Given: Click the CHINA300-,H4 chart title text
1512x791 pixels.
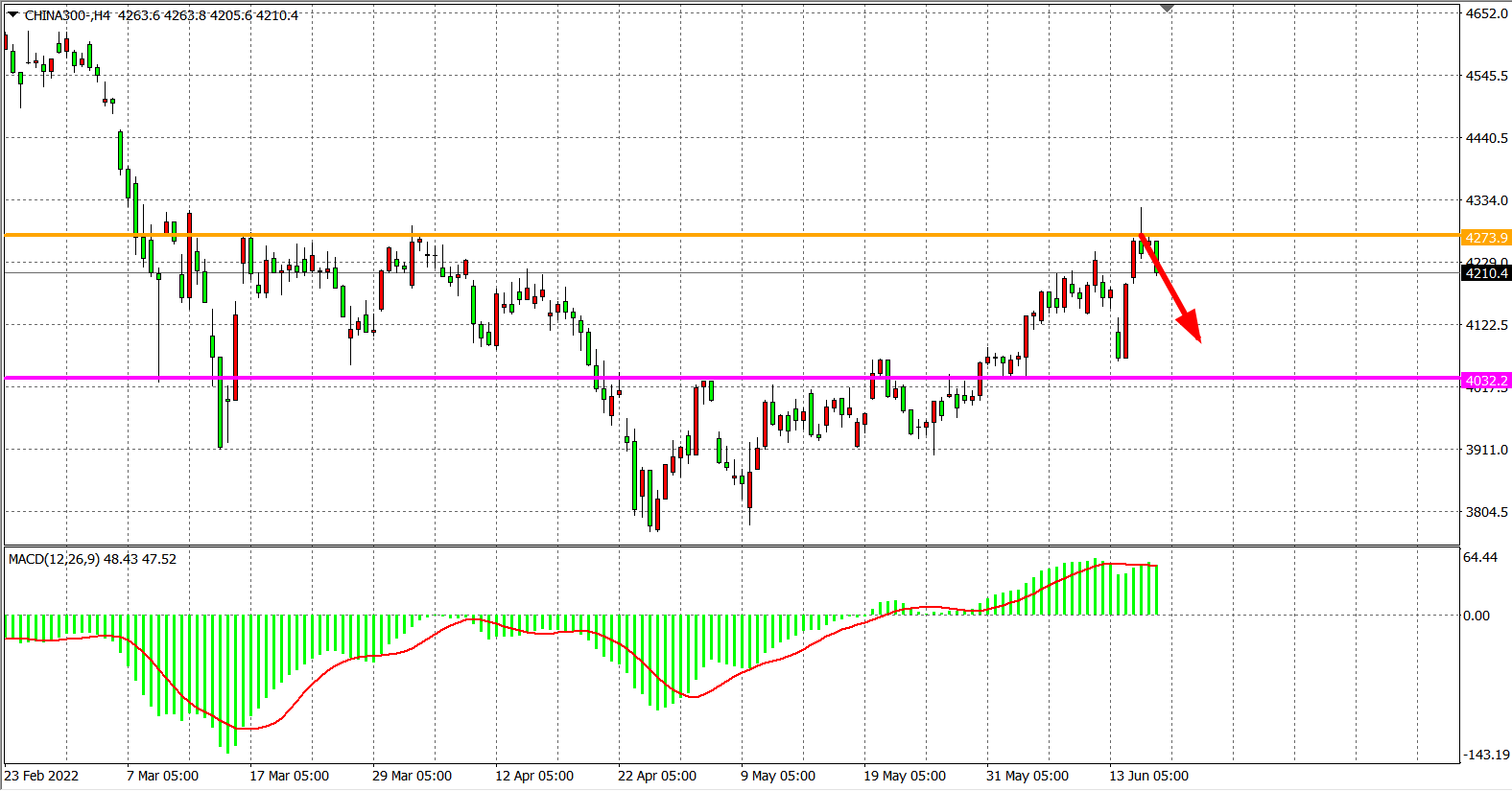Looking at the screenshot, I should pos(67,15).
